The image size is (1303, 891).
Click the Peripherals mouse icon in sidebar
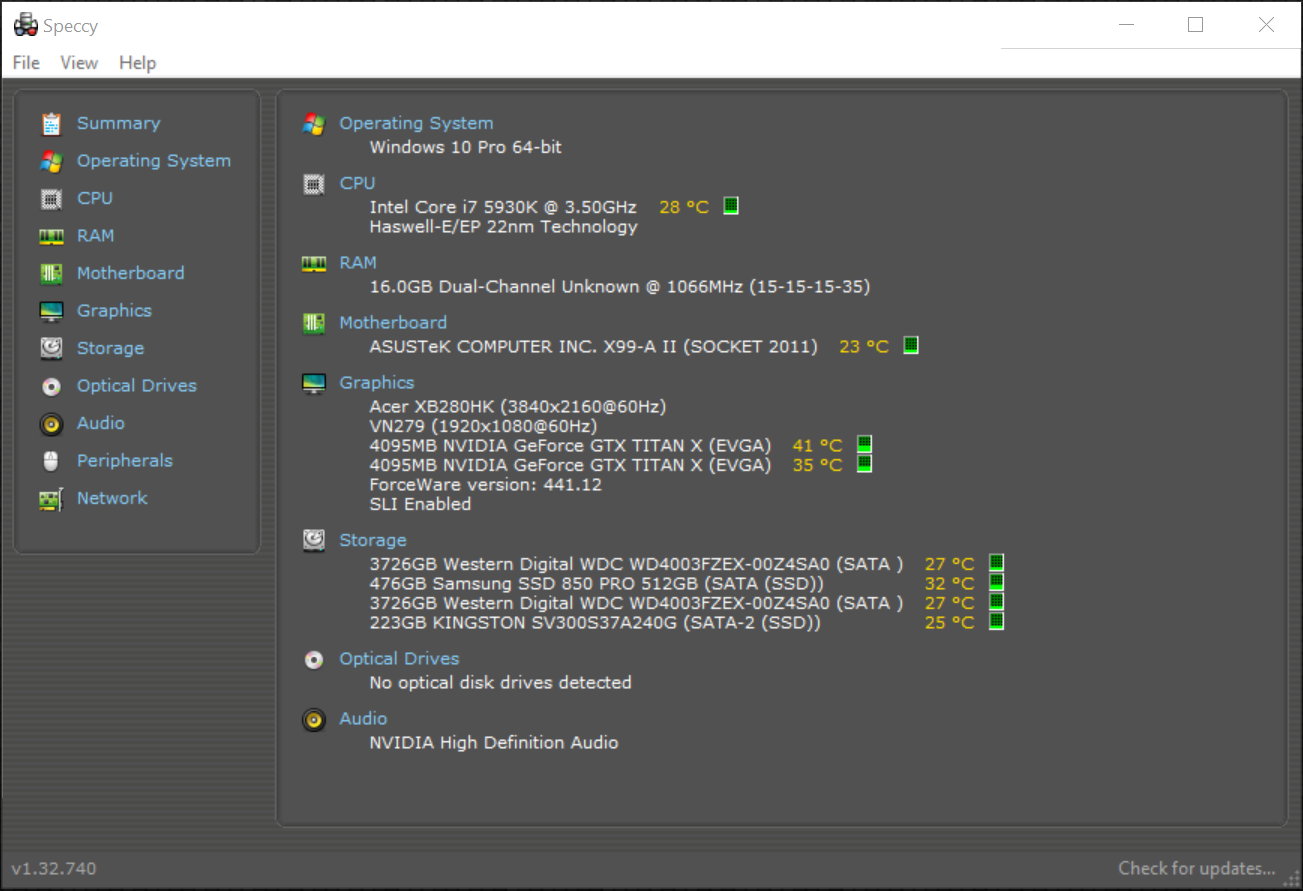pyautogui.click(x=51, y=461)
